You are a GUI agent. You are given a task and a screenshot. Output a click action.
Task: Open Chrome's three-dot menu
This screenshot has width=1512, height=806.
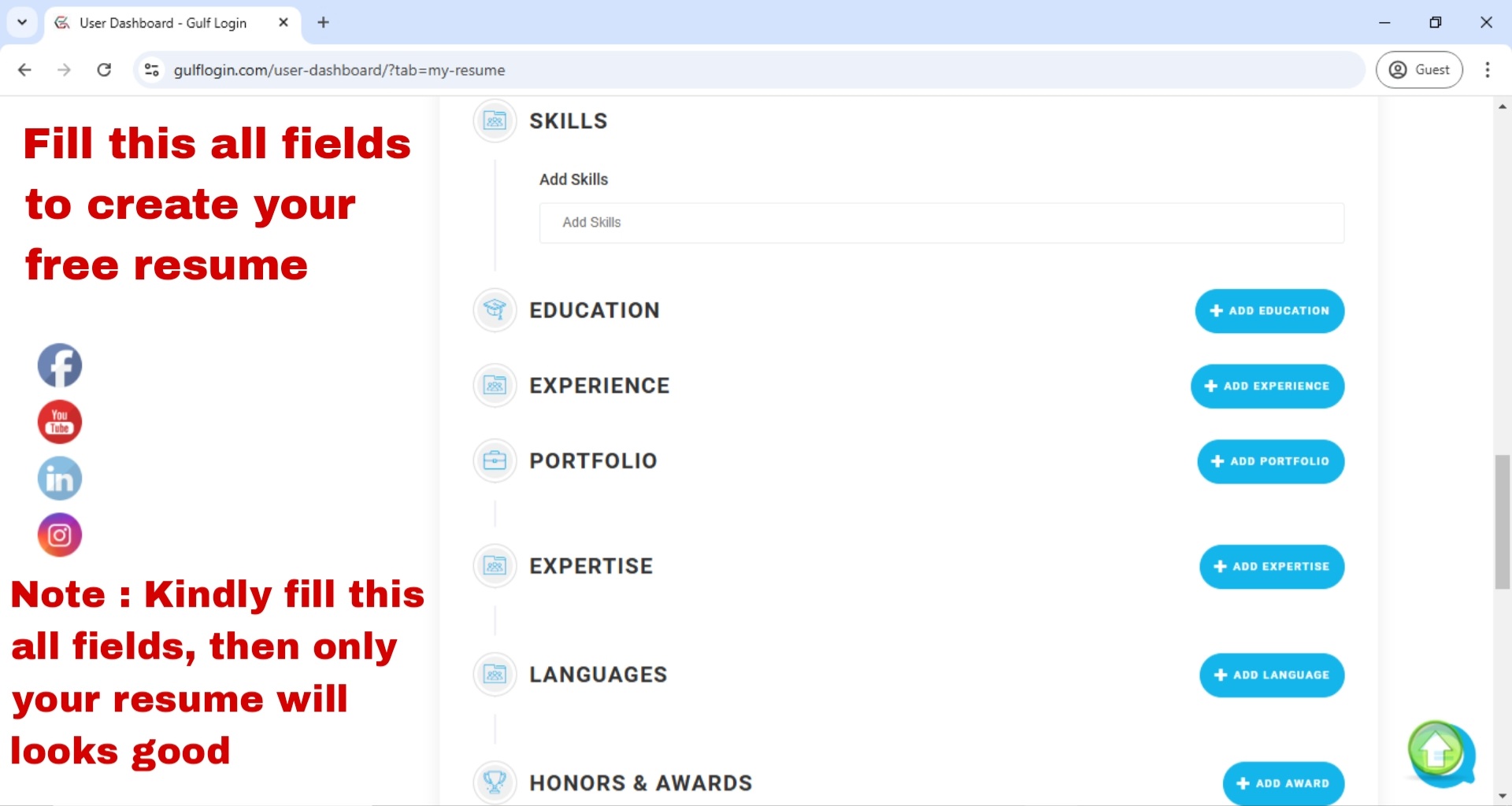tap(1488, 69)
